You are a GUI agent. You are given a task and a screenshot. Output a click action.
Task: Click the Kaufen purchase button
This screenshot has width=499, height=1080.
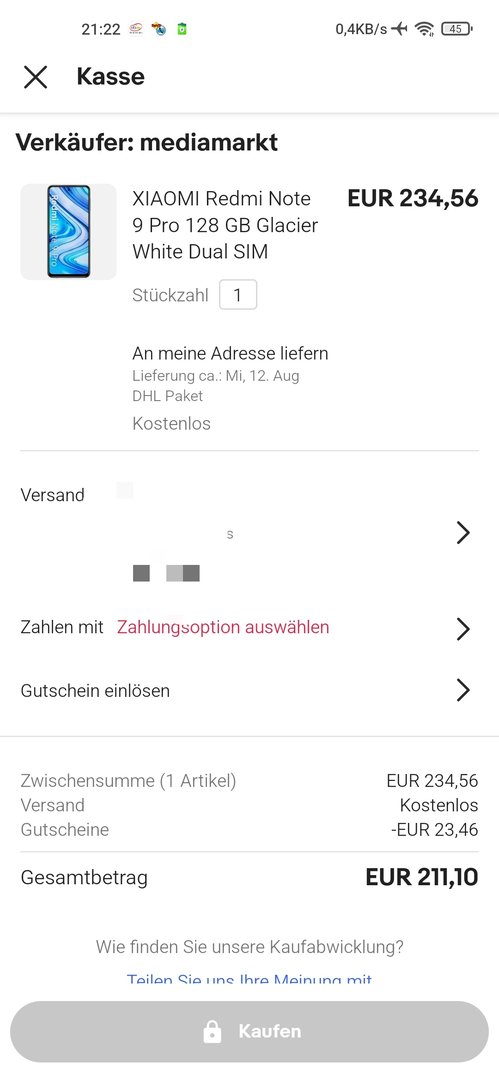tap(250, 1031)
